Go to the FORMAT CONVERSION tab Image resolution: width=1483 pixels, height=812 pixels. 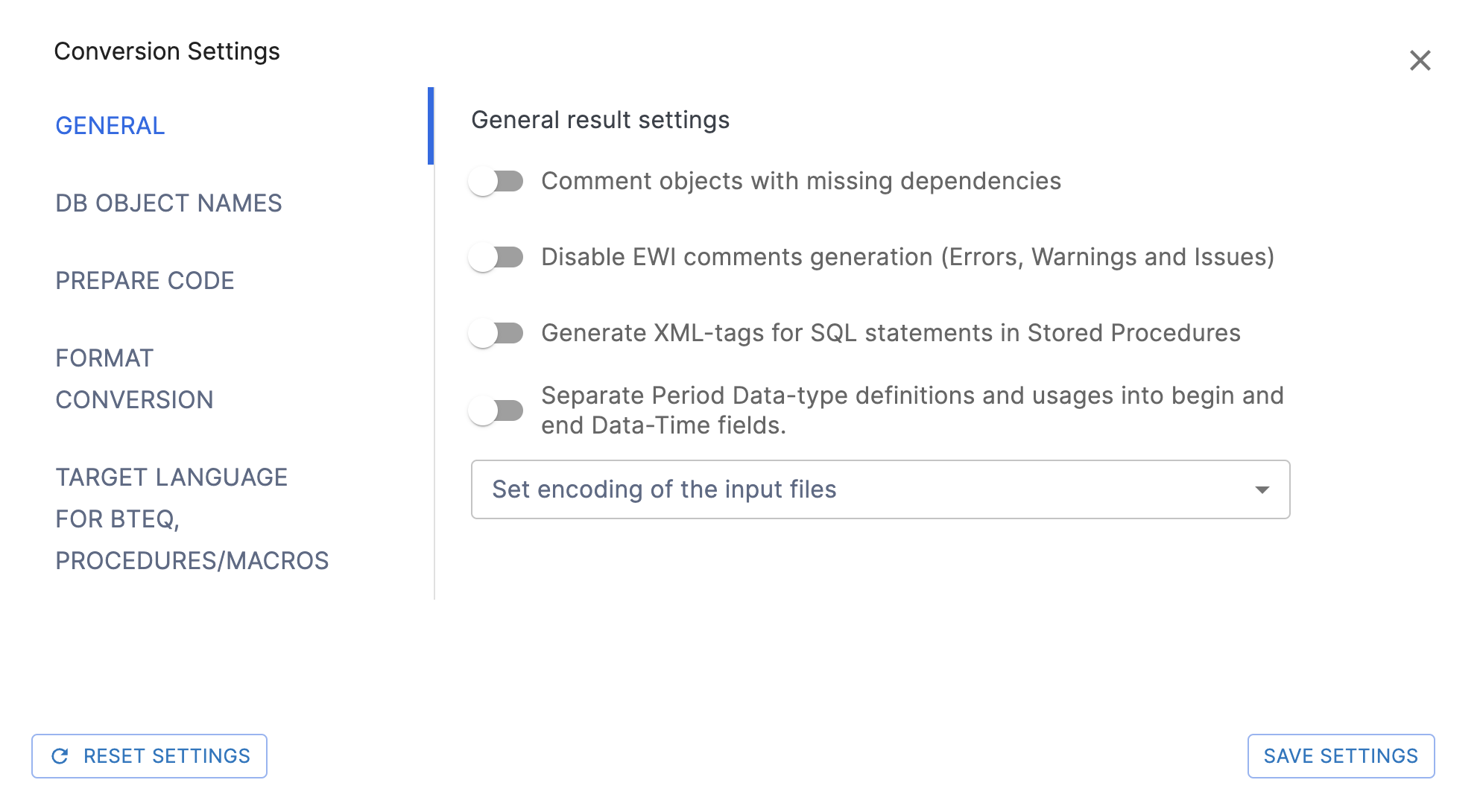(x=134, y=379)
